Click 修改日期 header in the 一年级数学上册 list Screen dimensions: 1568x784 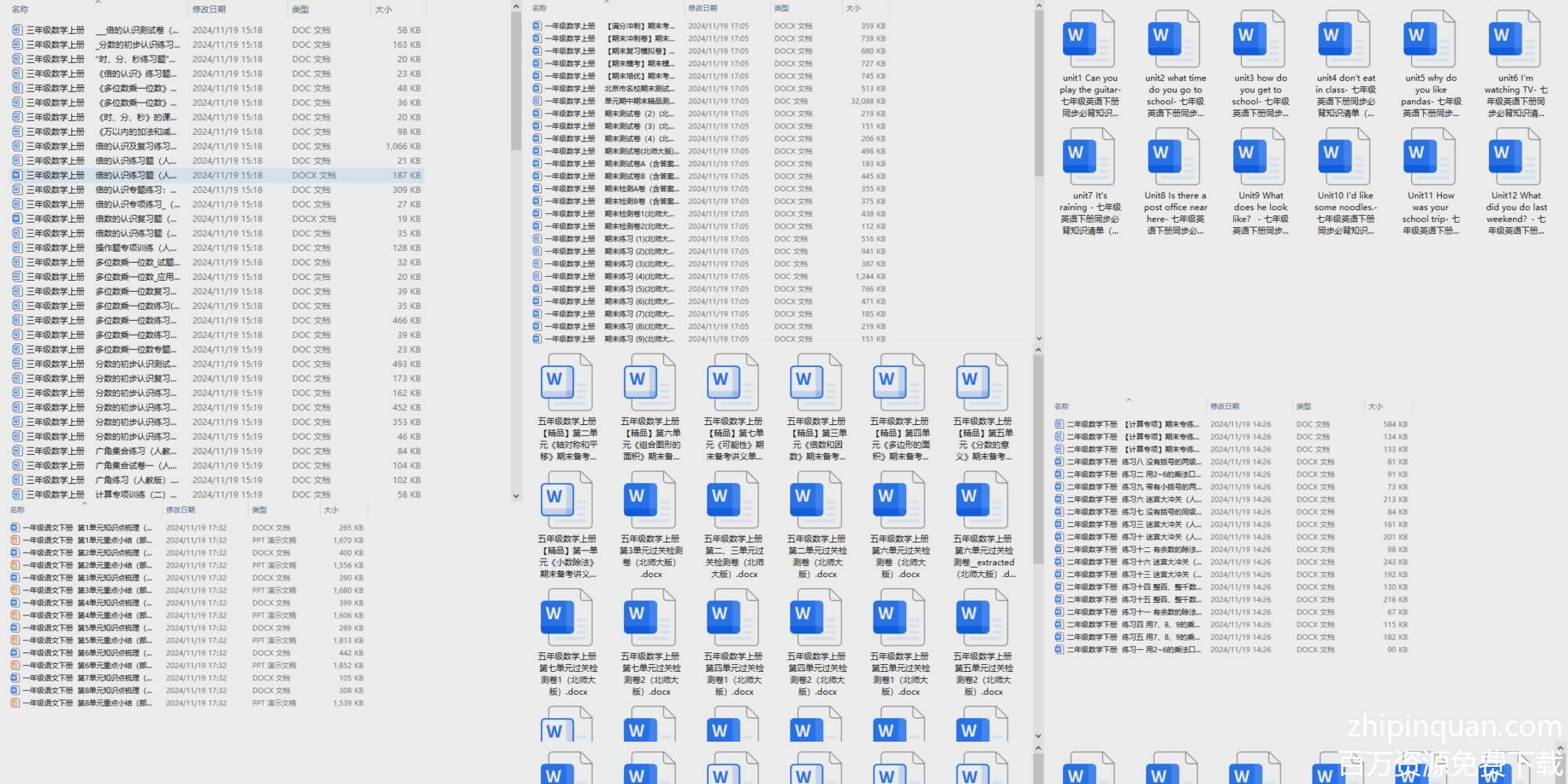click(702, 8)
